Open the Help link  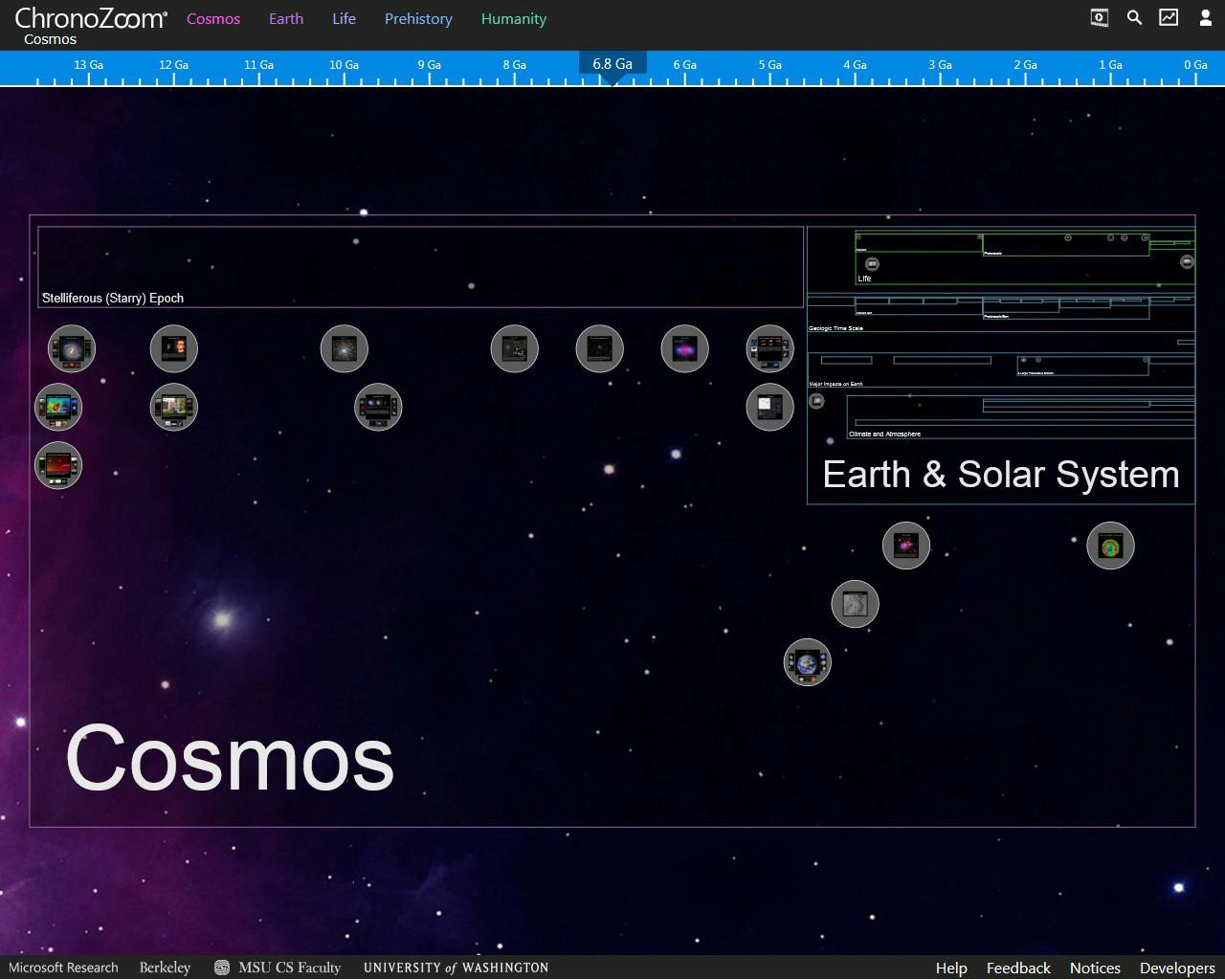point(950,968)
